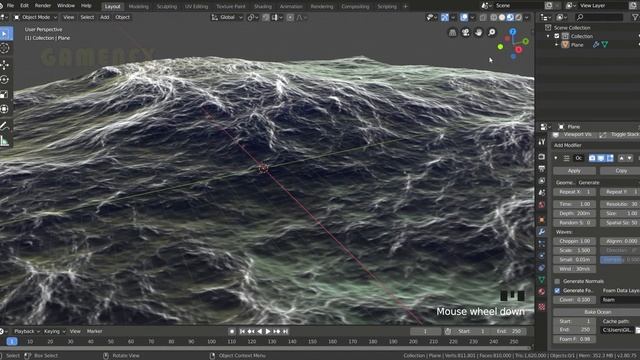Open the Object Mode dropdown

tap(35, 17)
